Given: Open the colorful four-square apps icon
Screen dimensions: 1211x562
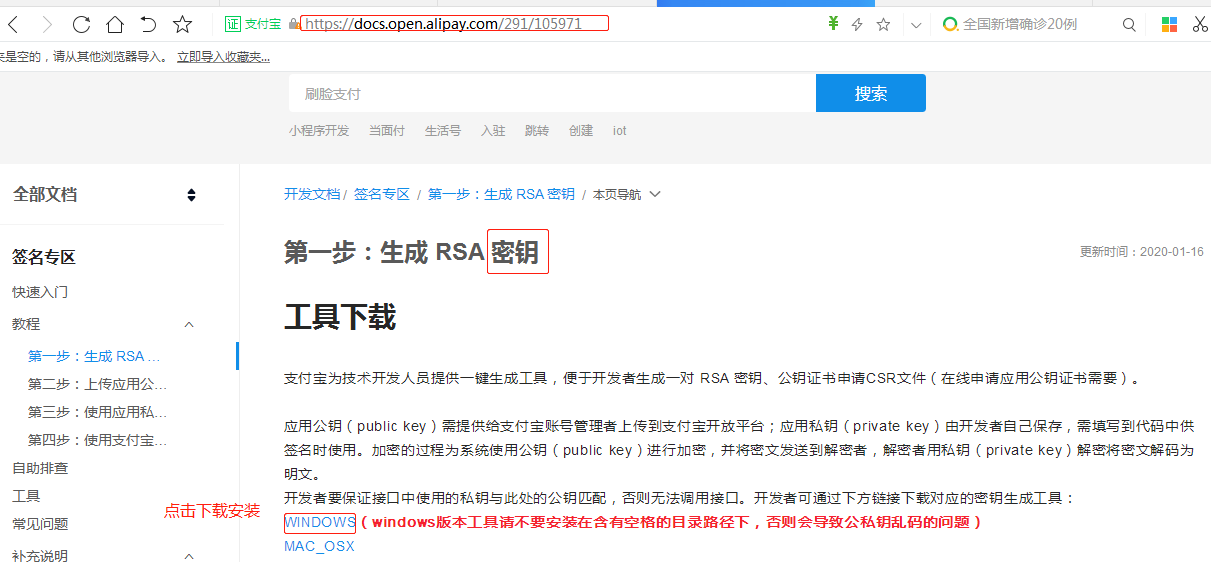Looking at the screenshot, I should click(x=1169, y=24).
